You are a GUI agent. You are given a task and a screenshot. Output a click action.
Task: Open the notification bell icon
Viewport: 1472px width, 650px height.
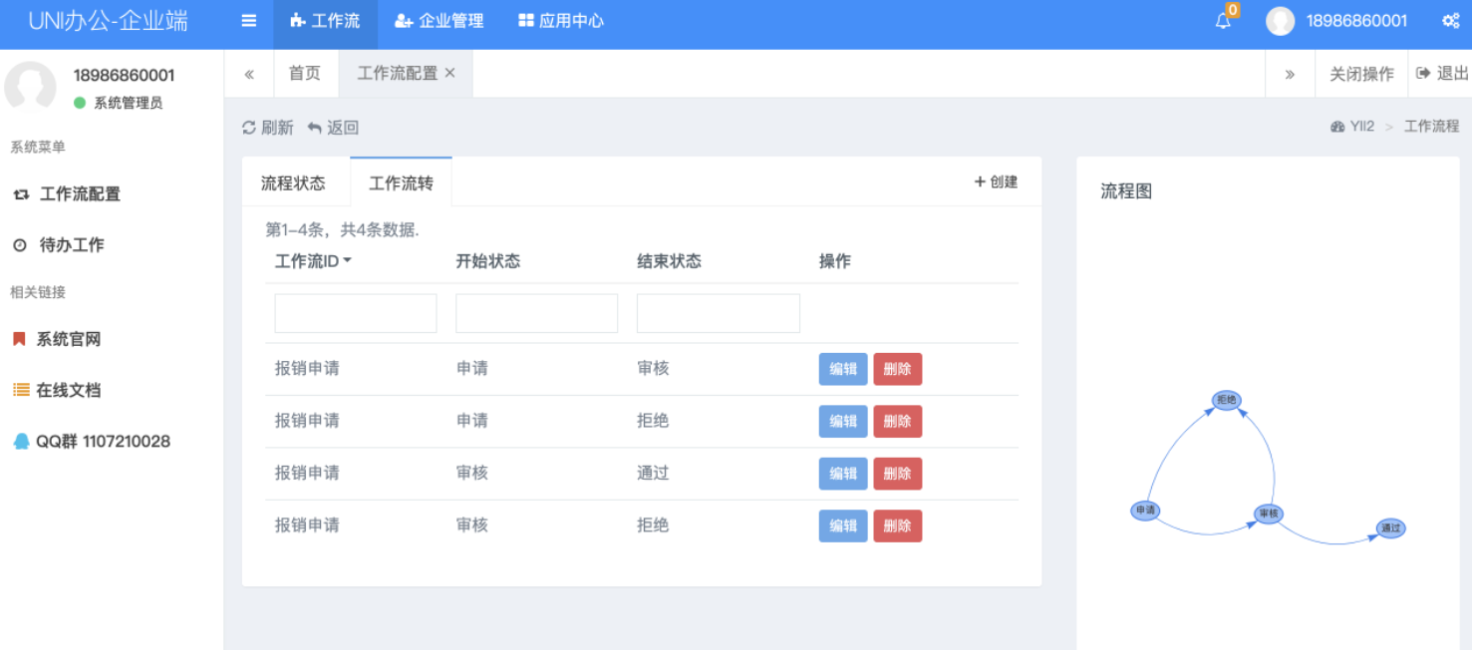[x=1223, y=21]
